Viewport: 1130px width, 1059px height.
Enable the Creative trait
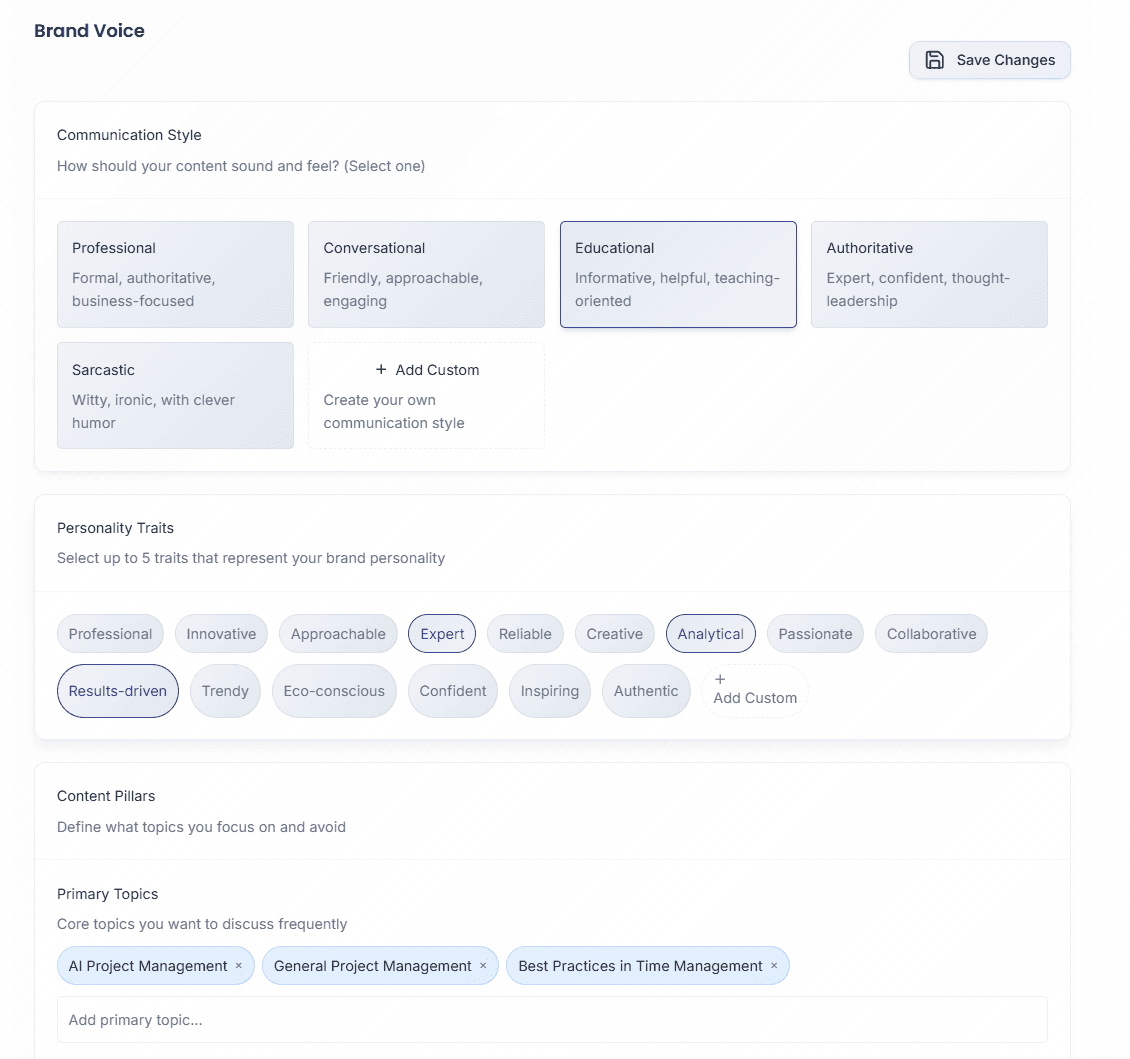(614, 633)
